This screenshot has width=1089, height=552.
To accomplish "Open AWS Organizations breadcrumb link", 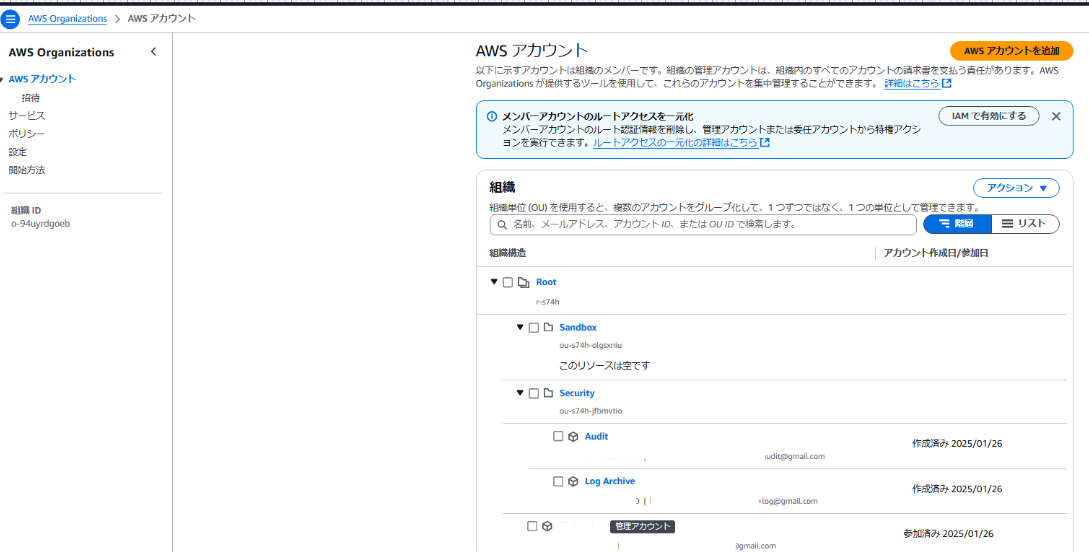I will (x=67, y=19).
